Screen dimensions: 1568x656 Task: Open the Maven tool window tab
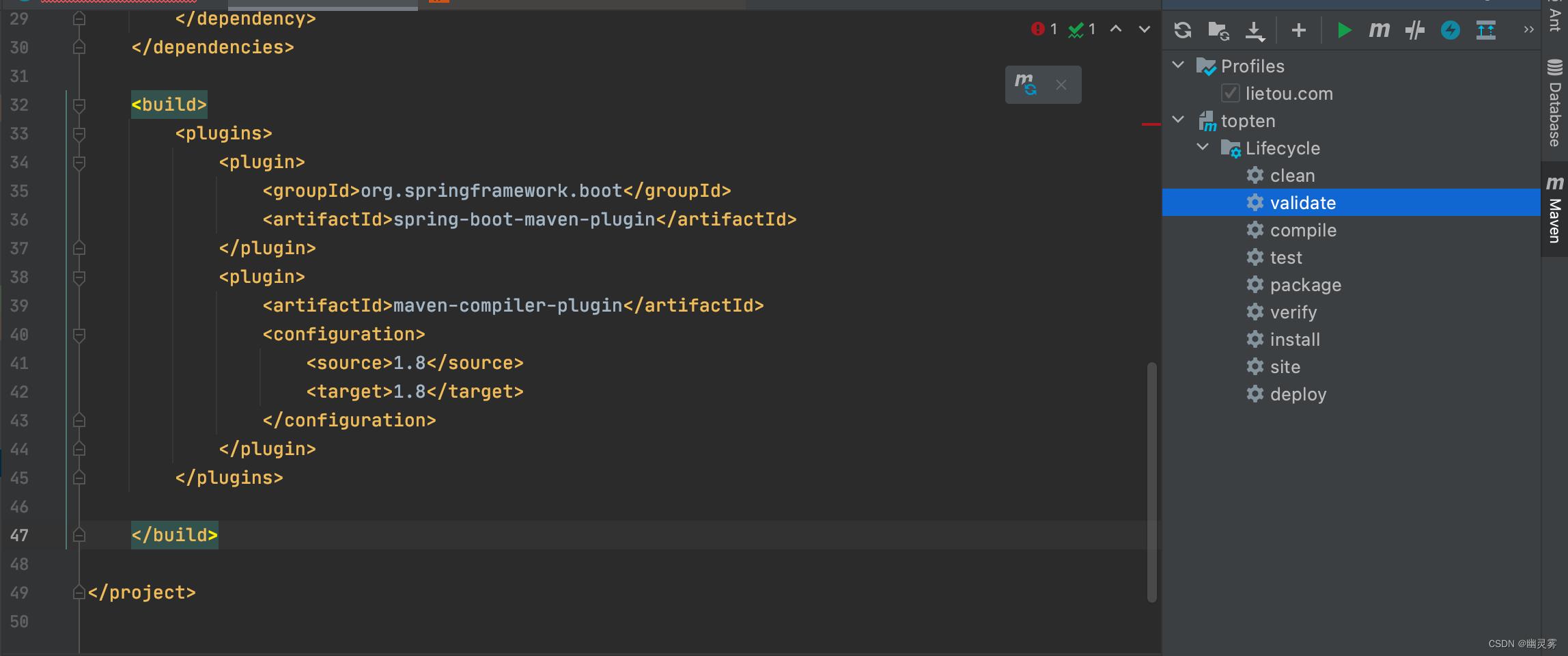pos(1554,209)
